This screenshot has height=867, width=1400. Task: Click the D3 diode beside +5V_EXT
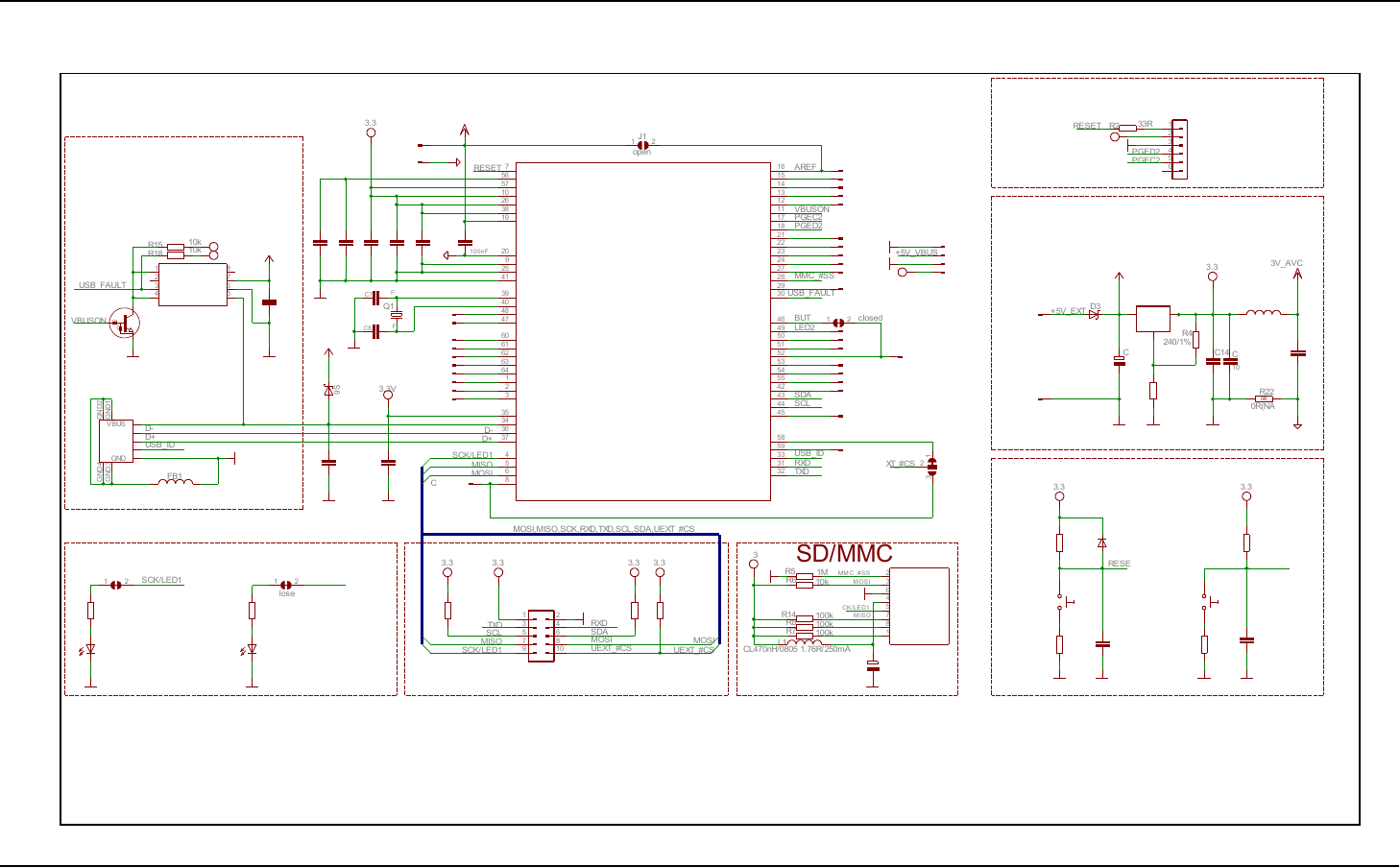tap(1094, 313)
